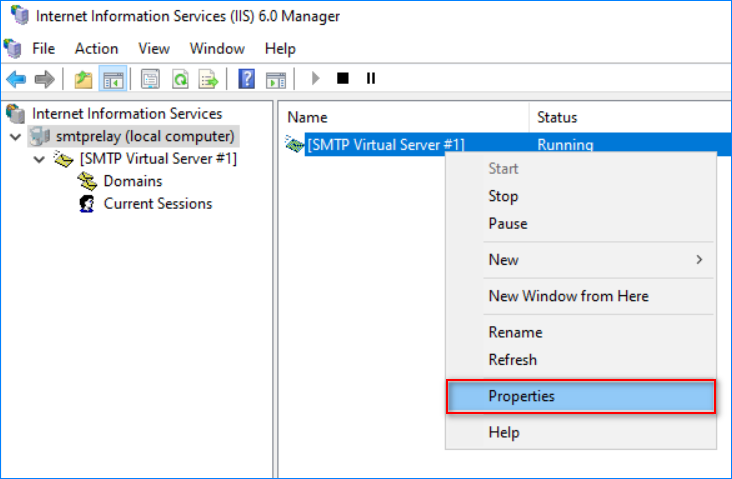Select [SMTP Virtual Server #1] in tree
The image size is (732, 479).
(158, 159)
